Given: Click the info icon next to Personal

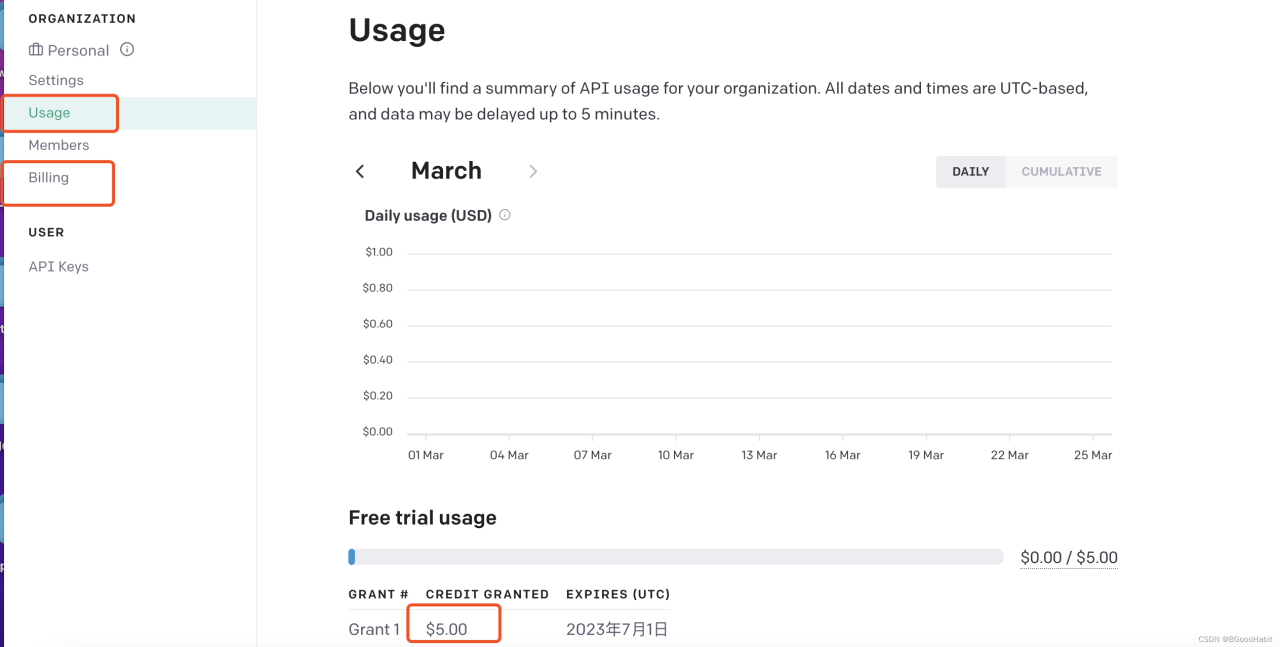Looking at the screenshot, I should pos(127,49).
